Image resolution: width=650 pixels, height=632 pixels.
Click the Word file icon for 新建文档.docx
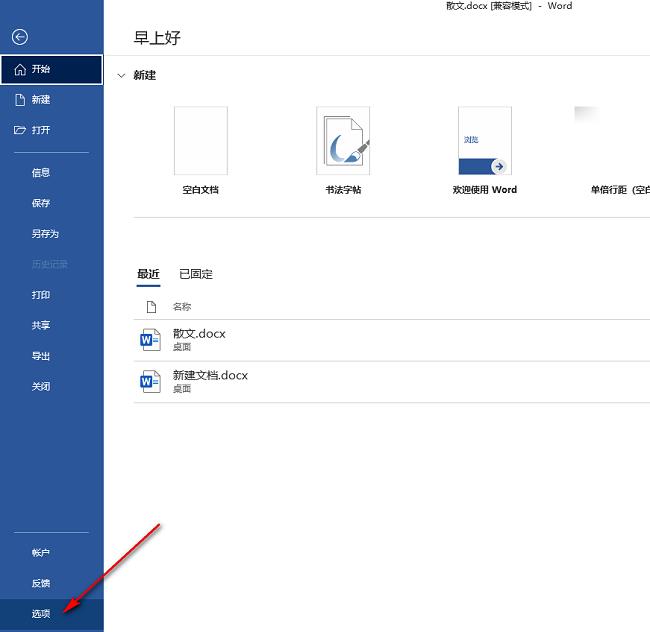coord(150,381)
